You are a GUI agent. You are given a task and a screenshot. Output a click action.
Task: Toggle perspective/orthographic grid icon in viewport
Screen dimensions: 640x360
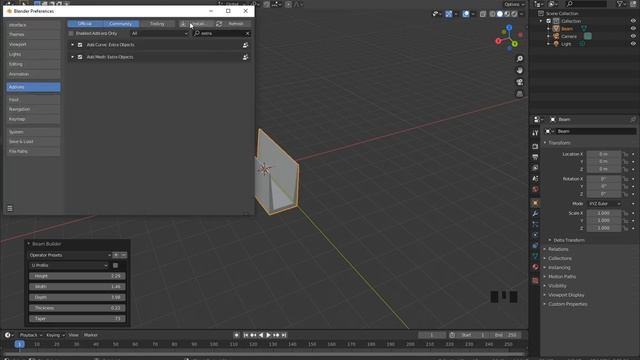520,94
